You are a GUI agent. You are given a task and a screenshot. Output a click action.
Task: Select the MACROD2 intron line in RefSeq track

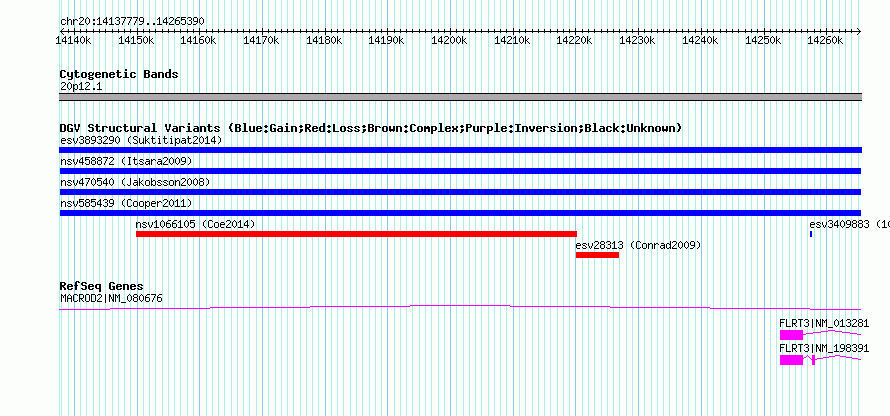[x=460, y=307]
